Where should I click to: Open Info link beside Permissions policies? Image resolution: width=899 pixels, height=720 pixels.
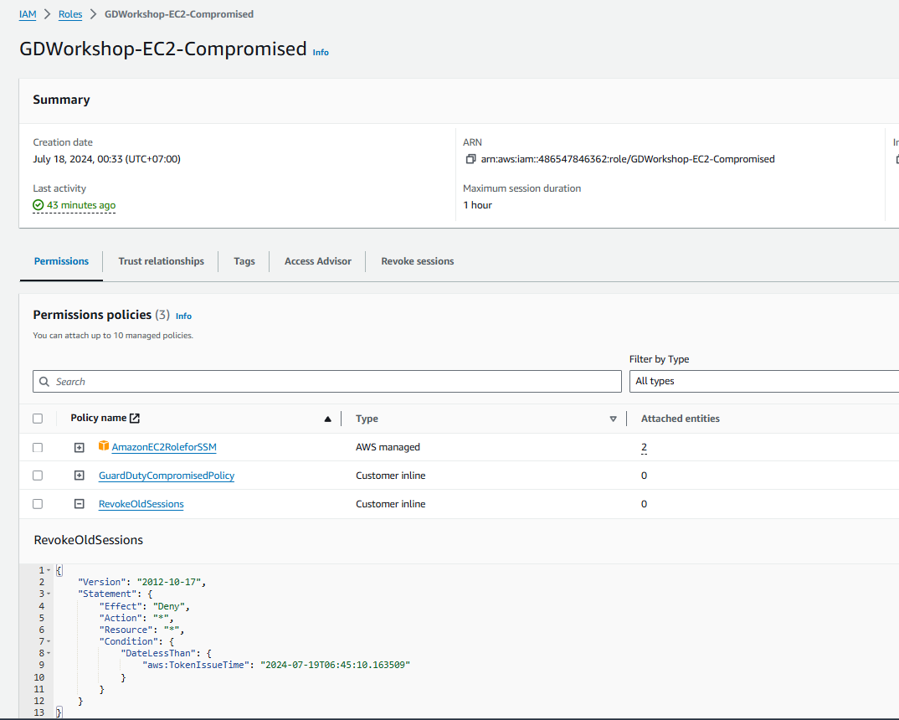183,316
